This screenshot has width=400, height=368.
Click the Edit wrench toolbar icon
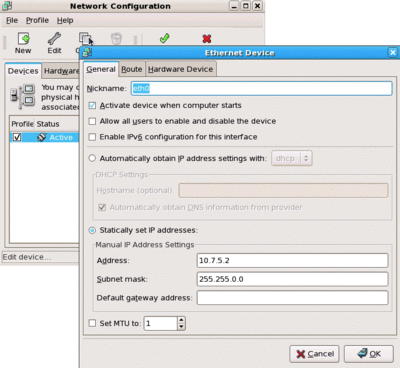click(54, 39)
